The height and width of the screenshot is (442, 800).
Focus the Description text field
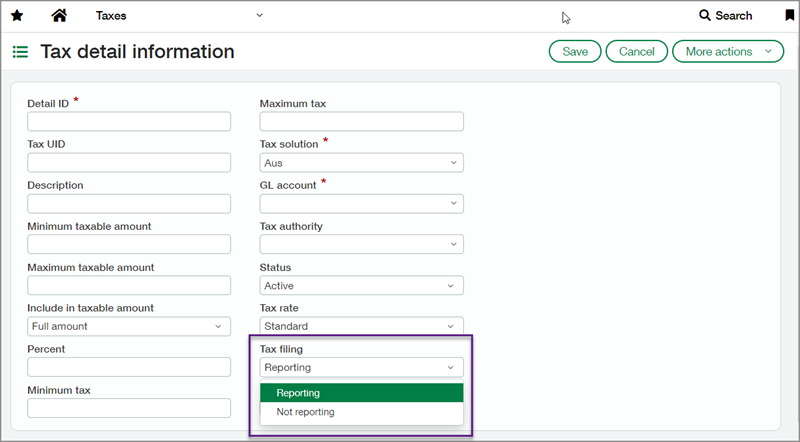129,203
